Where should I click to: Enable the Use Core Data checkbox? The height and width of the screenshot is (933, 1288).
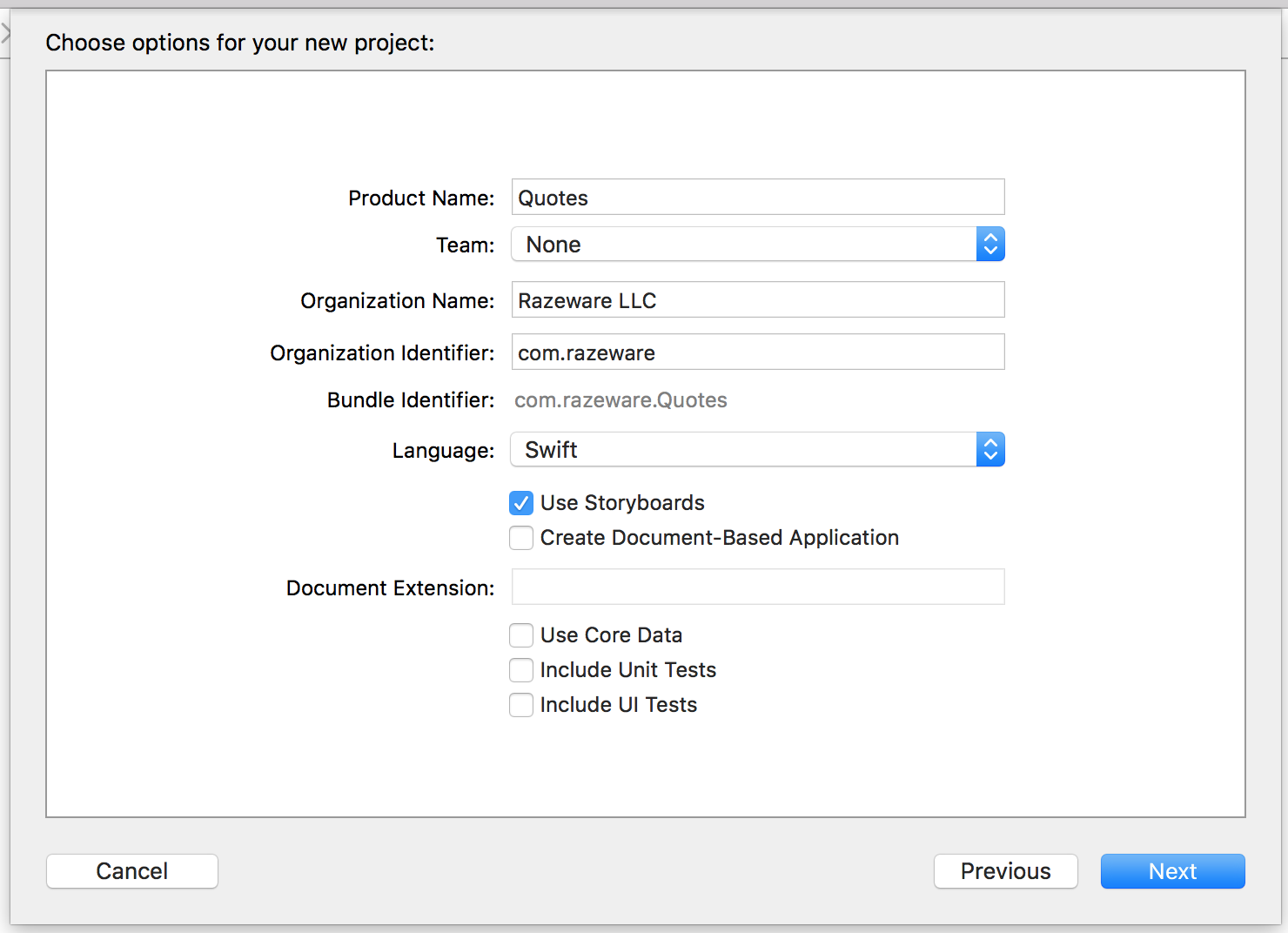point(521,635)
